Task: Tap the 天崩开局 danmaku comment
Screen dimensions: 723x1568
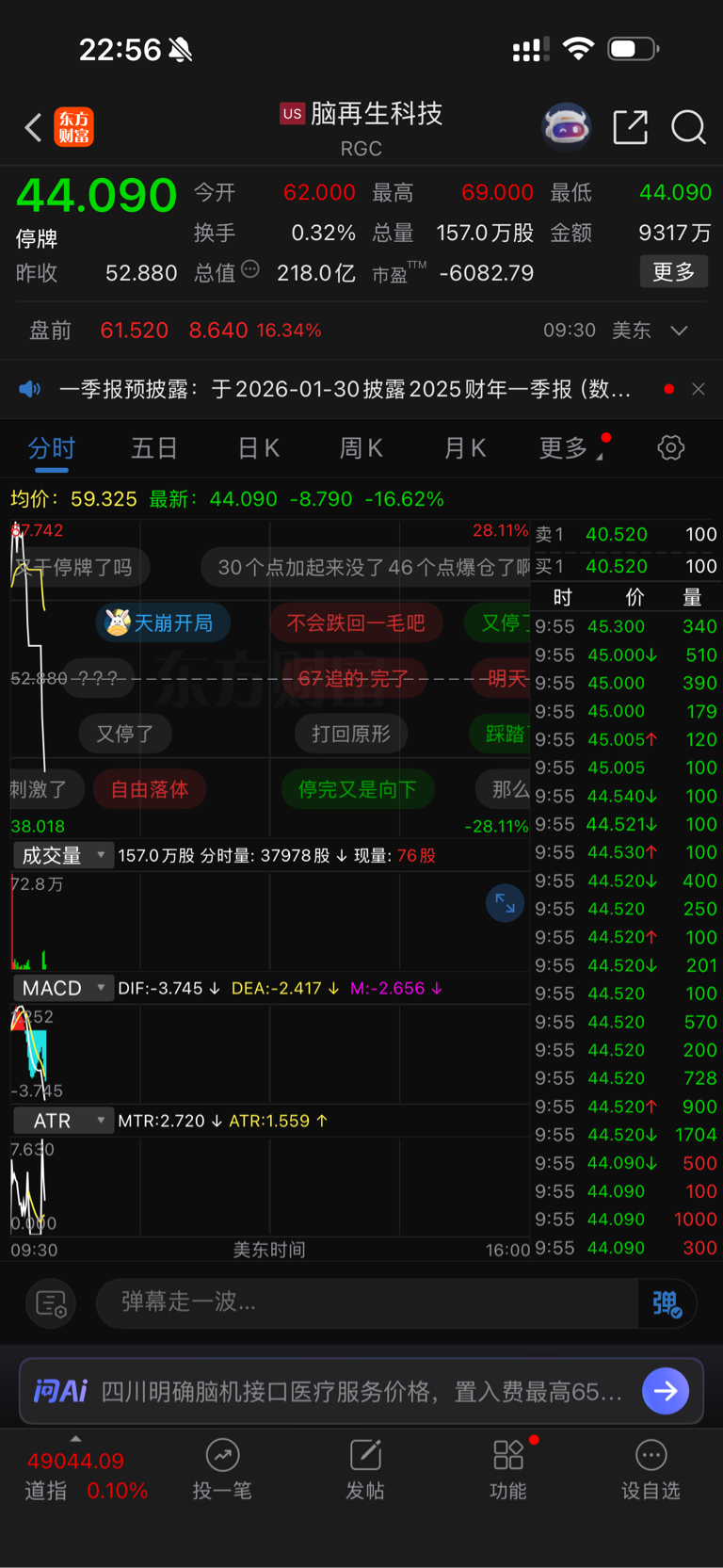Action: pos(163,622)
